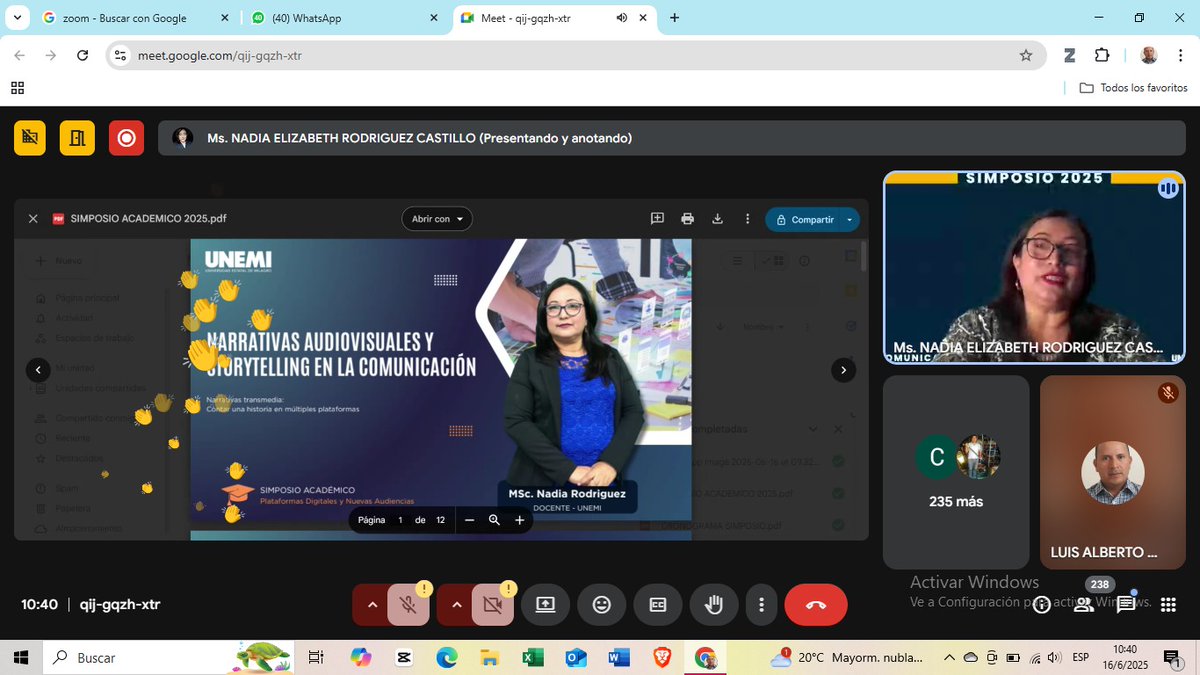Open Chrome tab search chevron
1200x675 pixels.
17,18
